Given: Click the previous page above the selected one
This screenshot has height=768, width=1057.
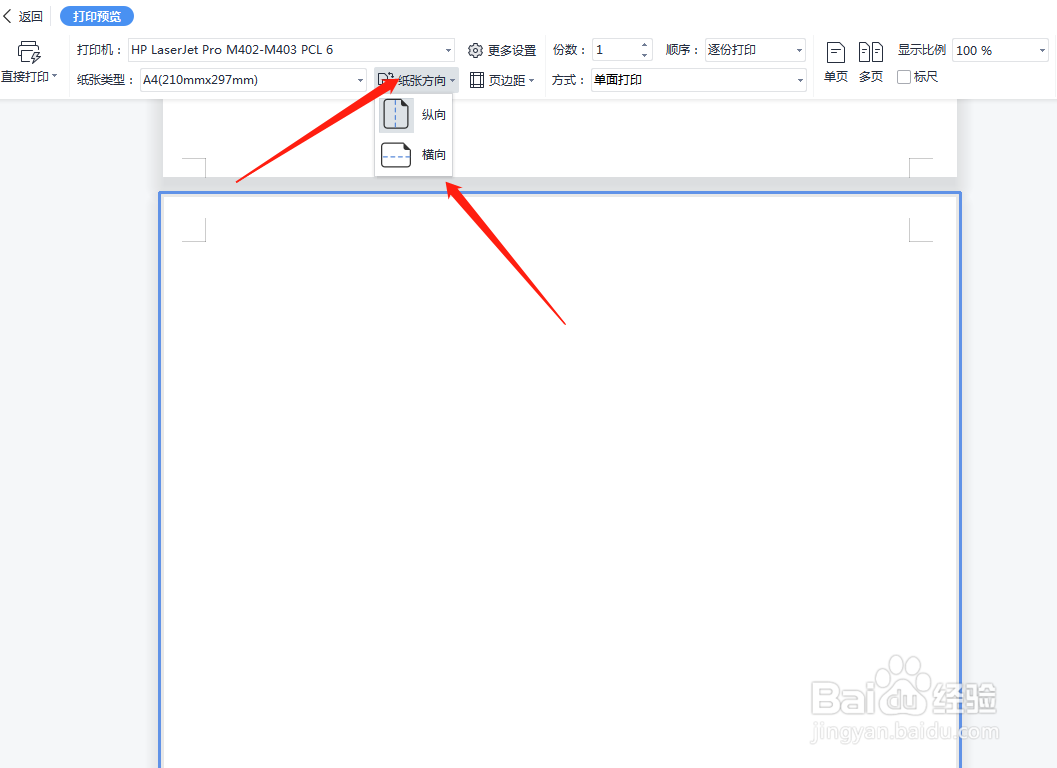Looking at the screenshot, I should 560,138.
